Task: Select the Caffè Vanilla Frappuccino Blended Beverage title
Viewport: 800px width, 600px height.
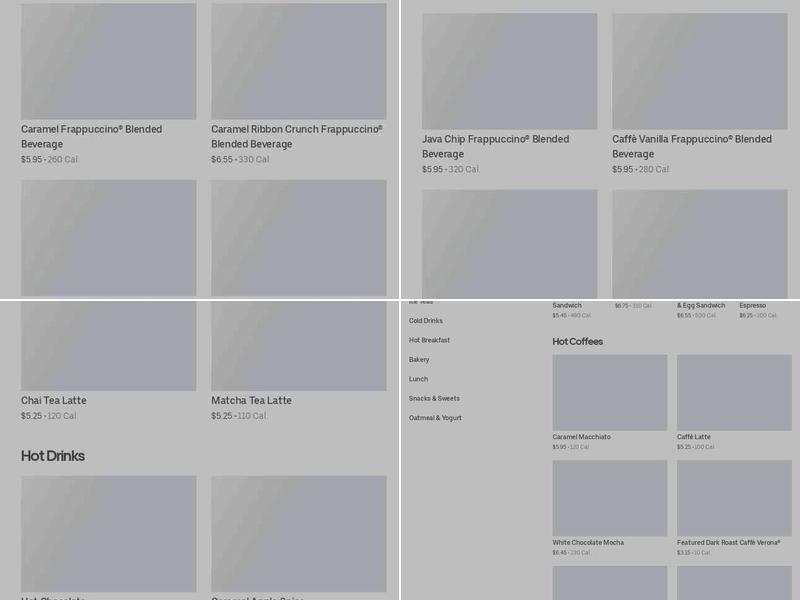Action: point(692,146)
